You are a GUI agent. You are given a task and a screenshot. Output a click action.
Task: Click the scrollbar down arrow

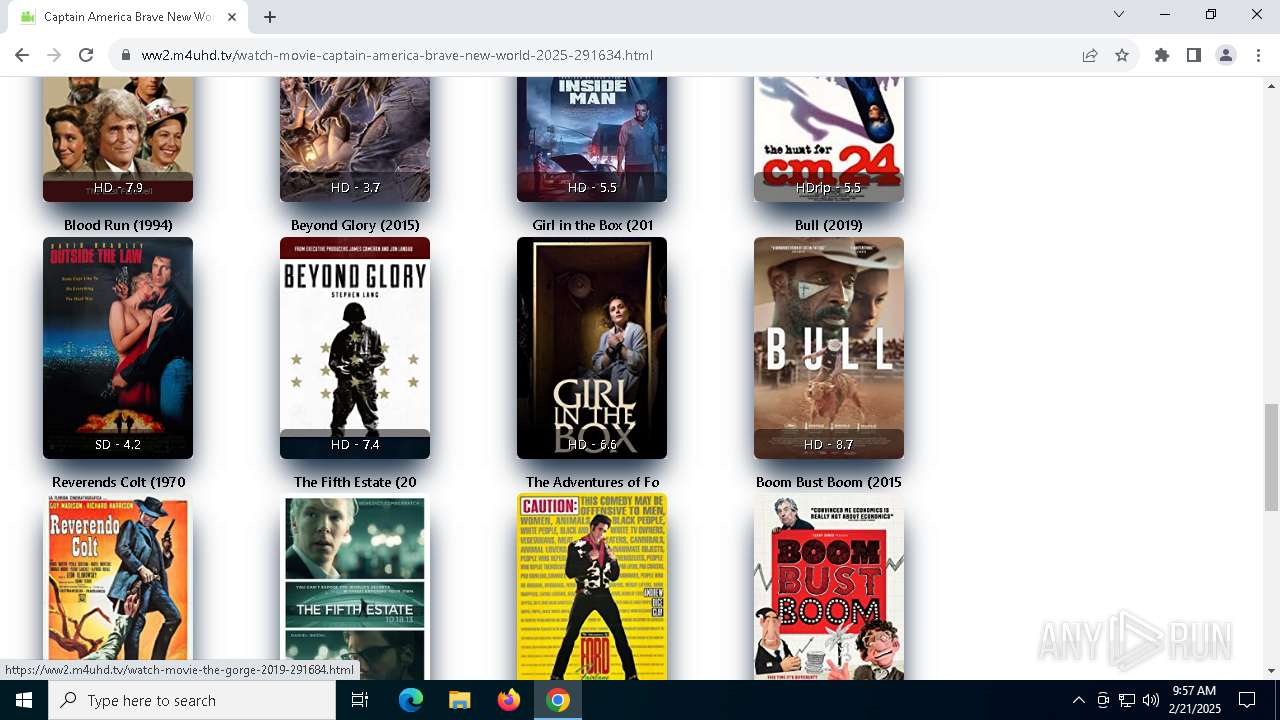point(1271,671)
